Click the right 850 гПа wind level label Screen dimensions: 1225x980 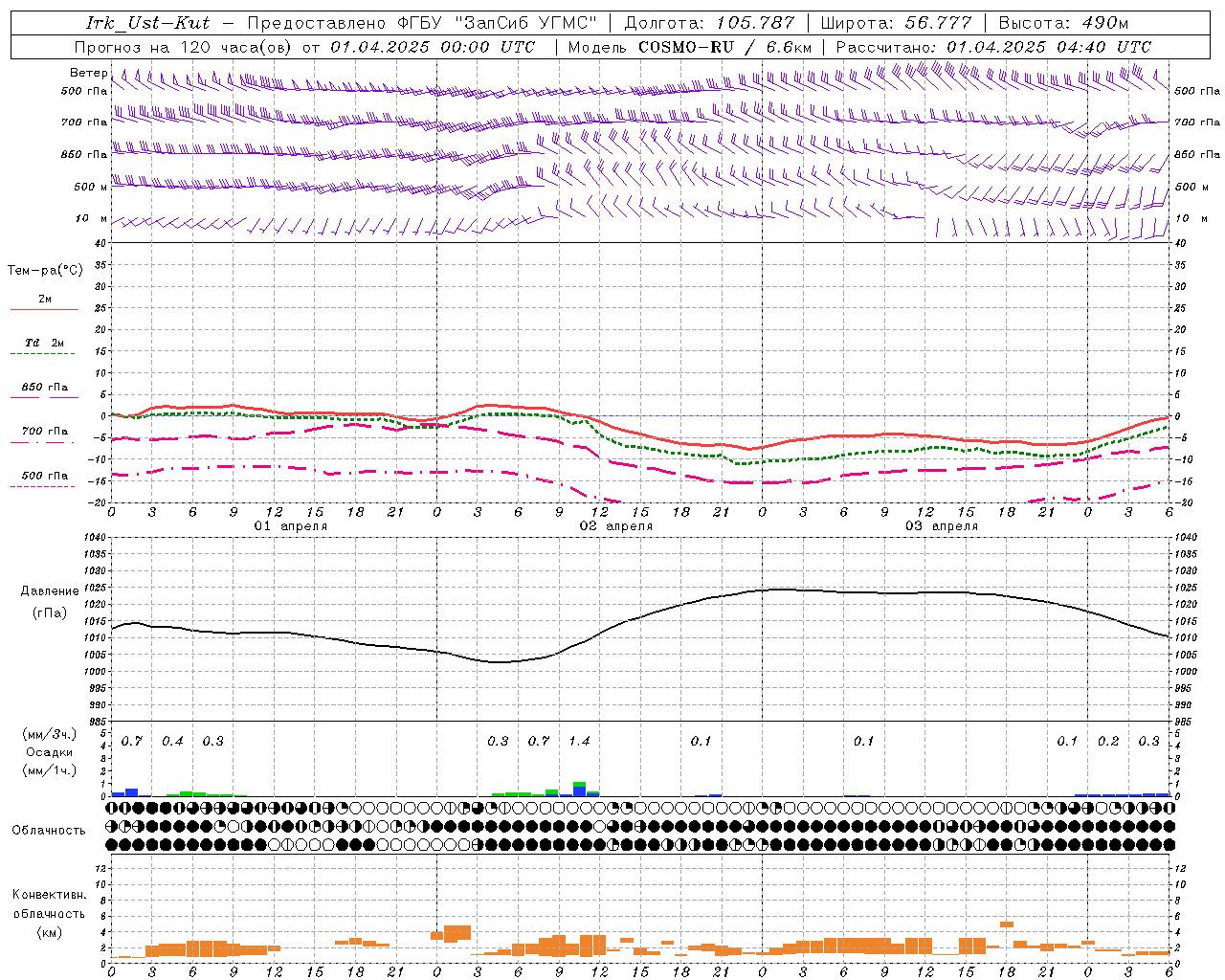pyautogui.click(x=1197, y=154)
